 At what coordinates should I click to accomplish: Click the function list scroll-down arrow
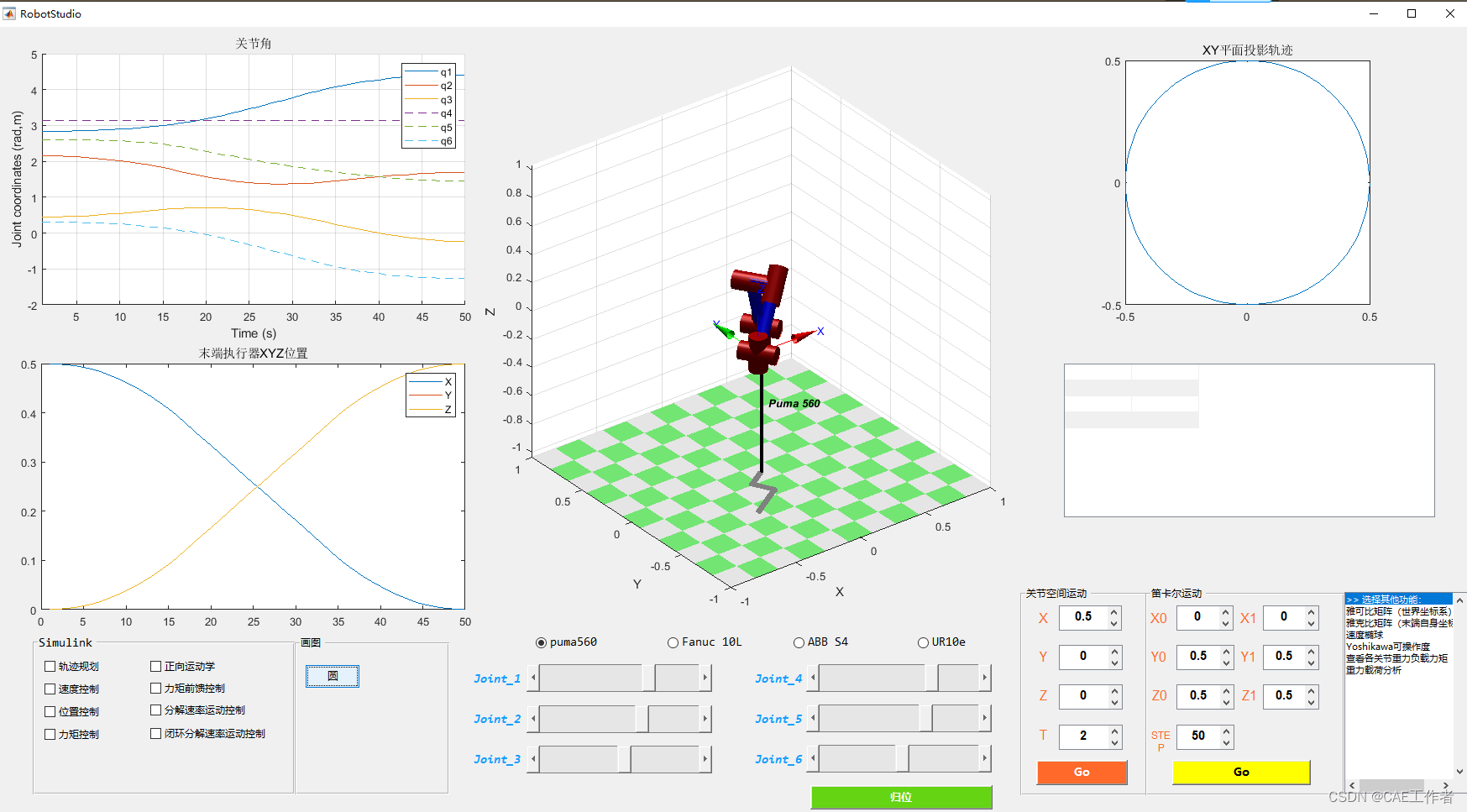click(1460, 773)
